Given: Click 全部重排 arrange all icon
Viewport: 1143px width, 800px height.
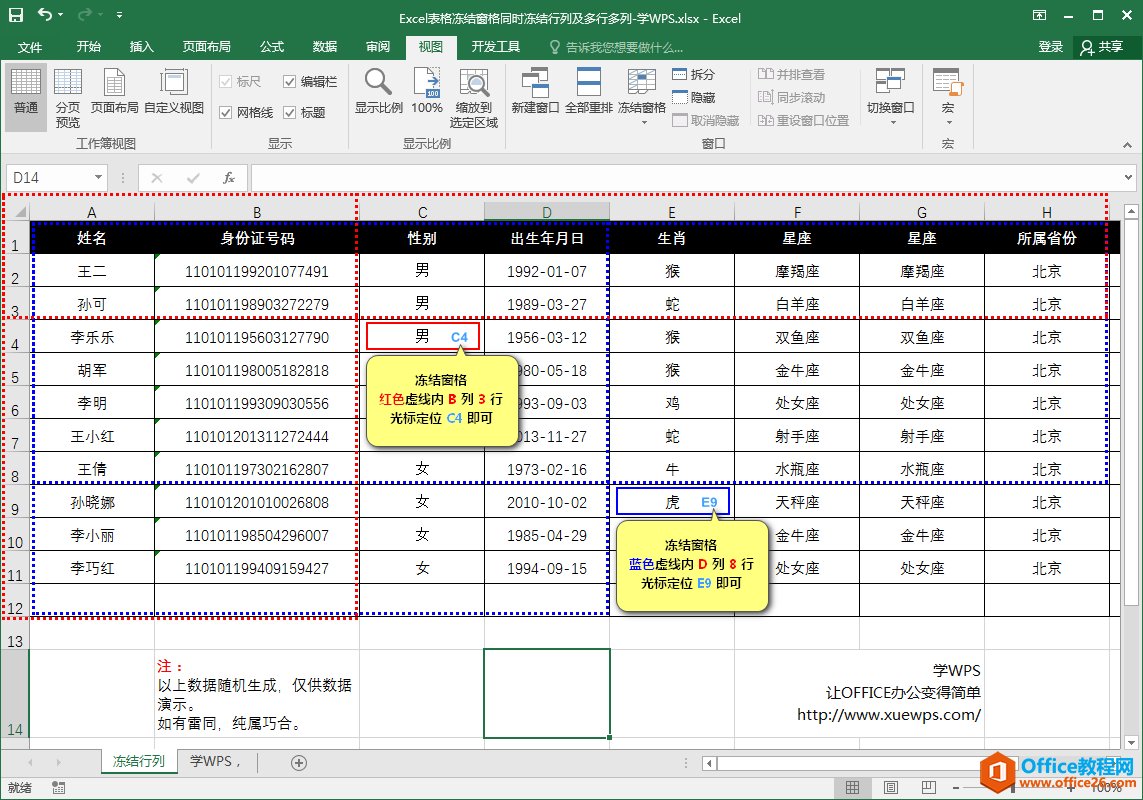Looking at the screenshot, I should pyautogui.click(x=588, y=92).
